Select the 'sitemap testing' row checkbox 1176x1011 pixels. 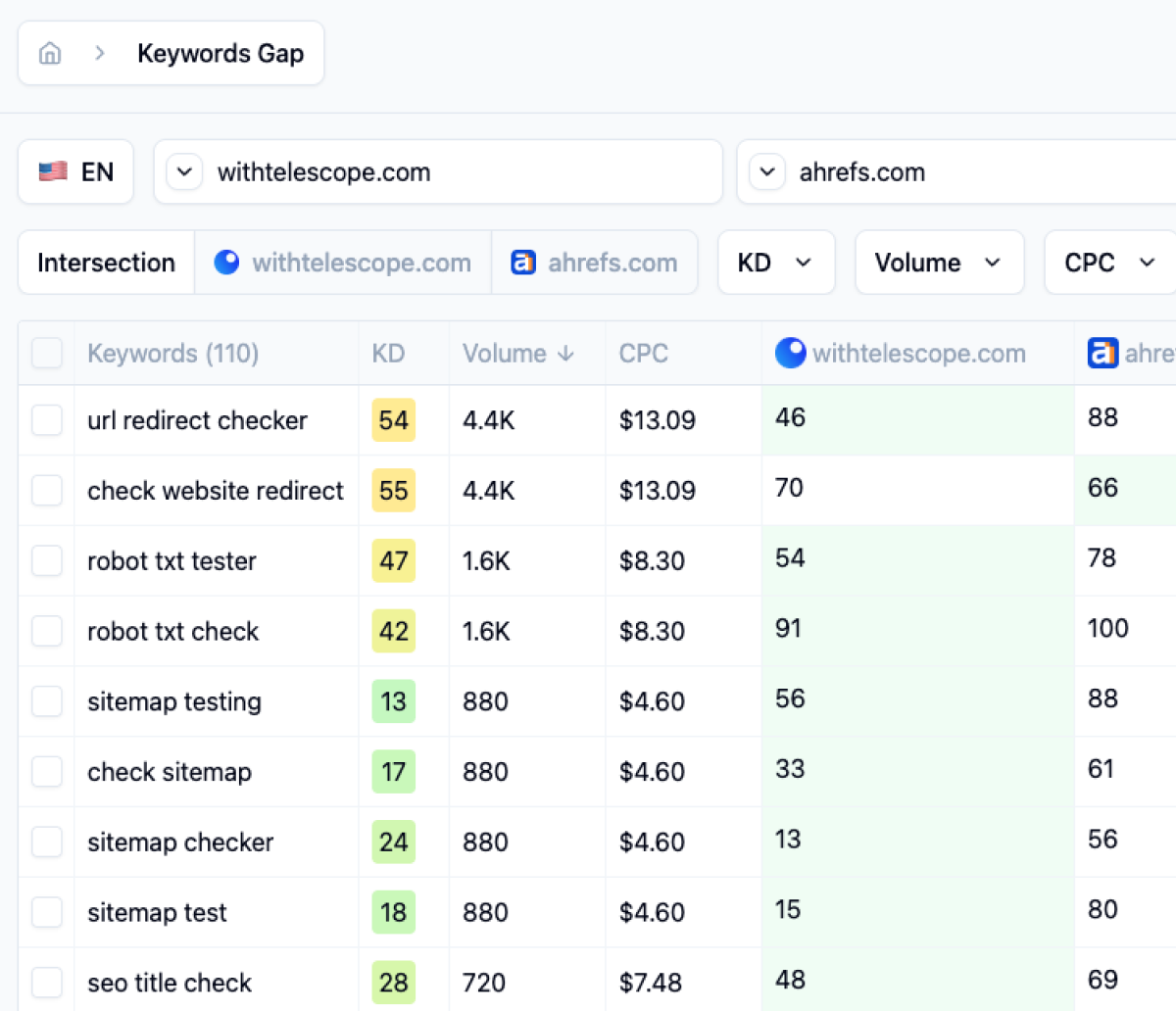pos(47,701)
